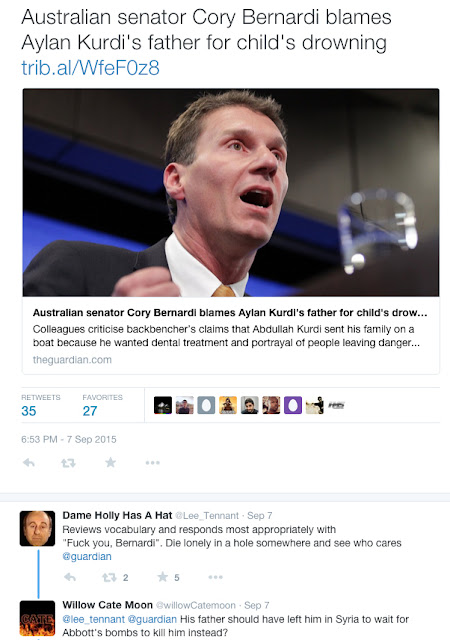Click the @guardian mention in Holly's reply
The image size is (450, 640).
(87, 556)
